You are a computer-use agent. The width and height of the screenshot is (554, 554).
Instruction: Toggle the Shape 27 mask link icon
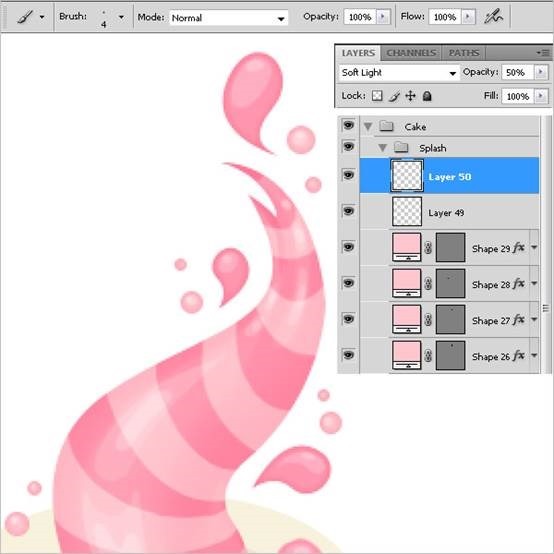(428, 320)
